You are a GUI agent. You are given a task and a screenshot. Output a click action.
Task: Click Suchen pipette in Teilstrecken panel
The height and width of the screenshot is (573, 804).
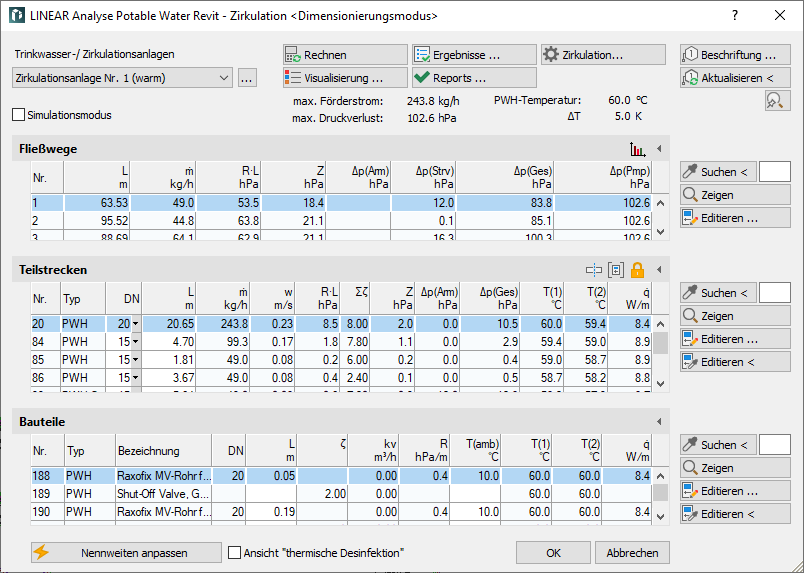tap(718, 293)
